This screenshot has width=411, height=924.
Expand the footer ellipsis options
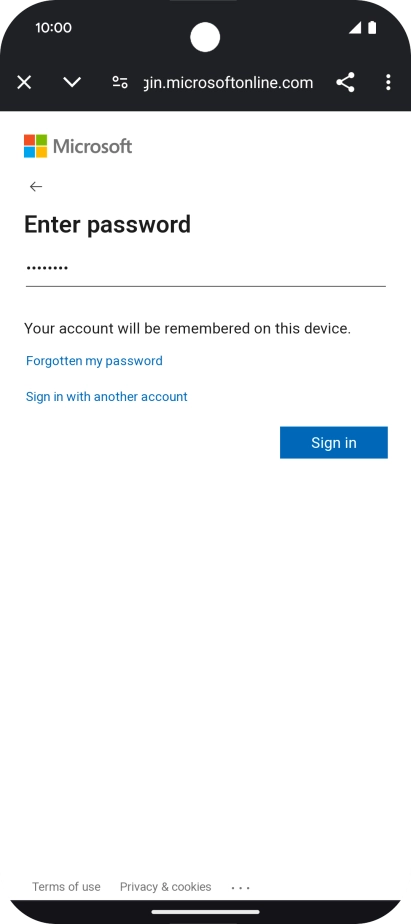point(241,887)
